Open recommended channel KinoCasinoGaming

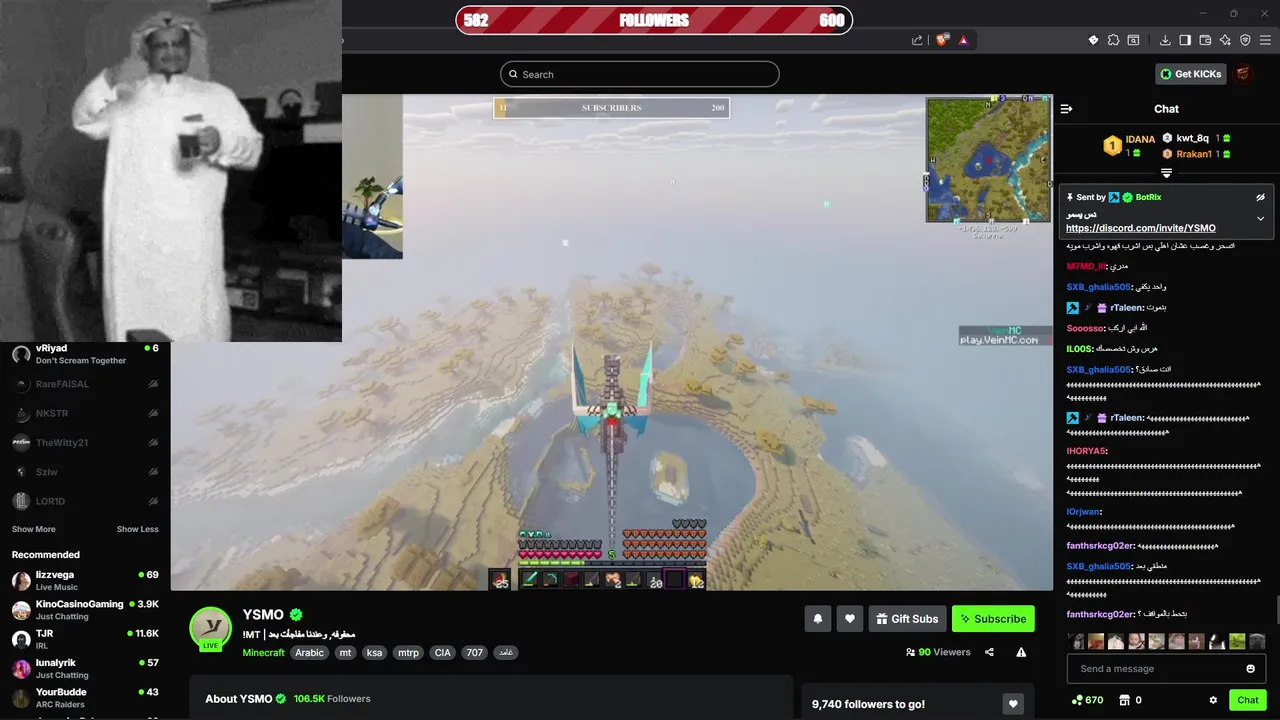[x=85, y=610]
